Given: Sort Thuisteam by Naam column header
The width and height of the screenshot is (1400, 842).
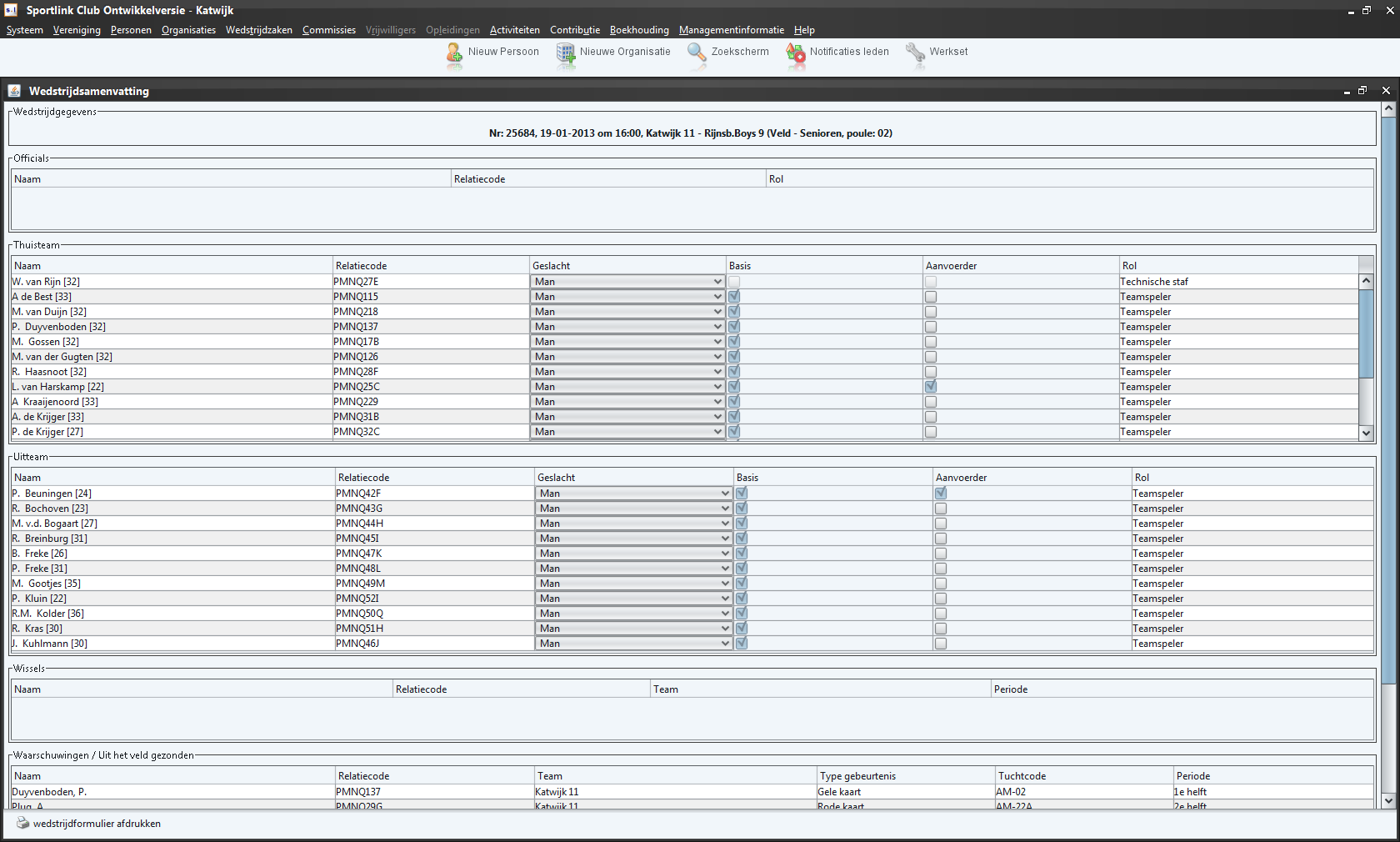Looking at the screenshot, I should [x=172, y=266].
